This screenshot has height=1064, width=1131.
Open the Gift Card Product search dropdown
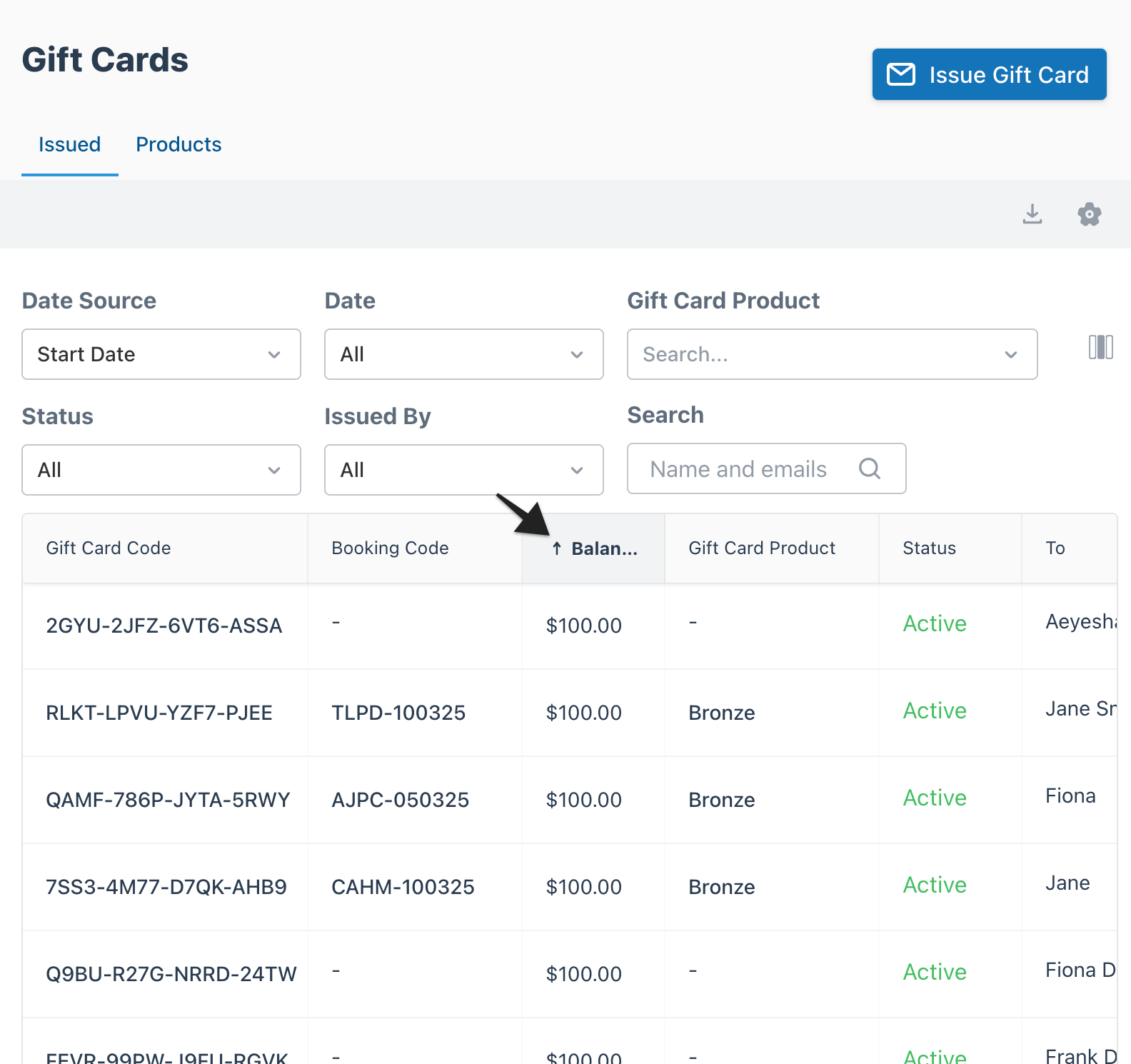click(832, 354)
